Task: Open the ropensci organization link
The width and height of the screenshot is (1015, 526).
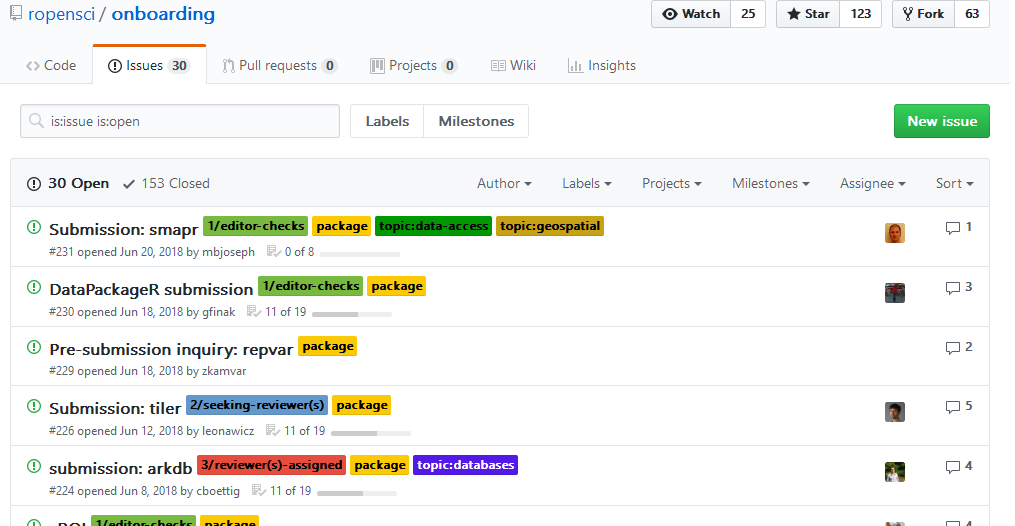Action: pos(61,14)
